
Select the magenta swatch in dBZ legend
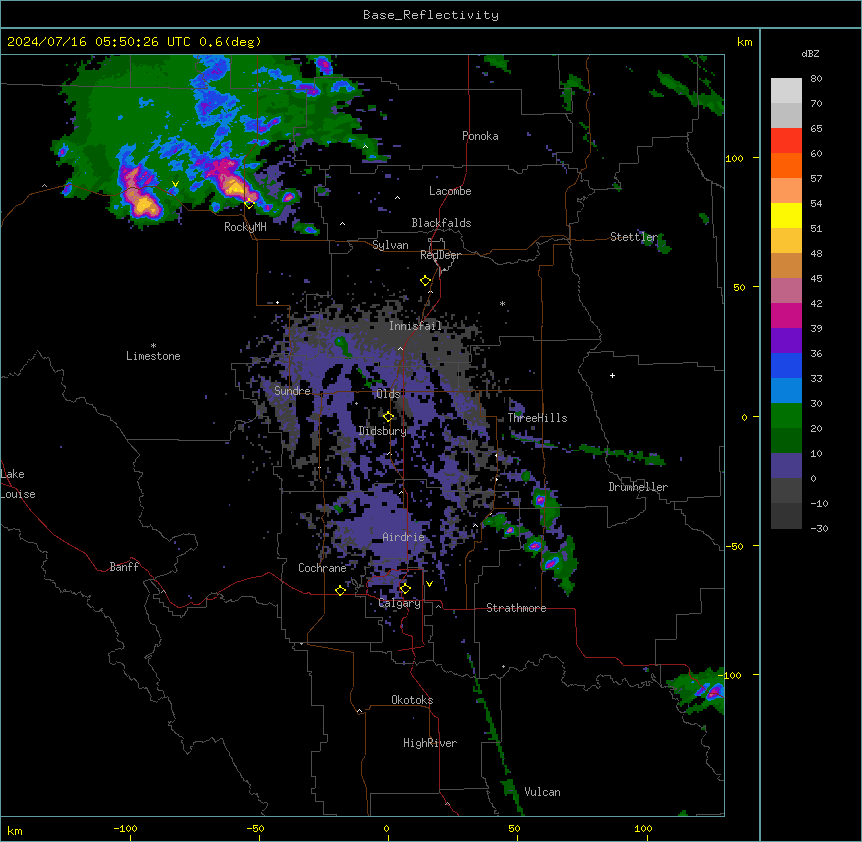coord(786,315)
